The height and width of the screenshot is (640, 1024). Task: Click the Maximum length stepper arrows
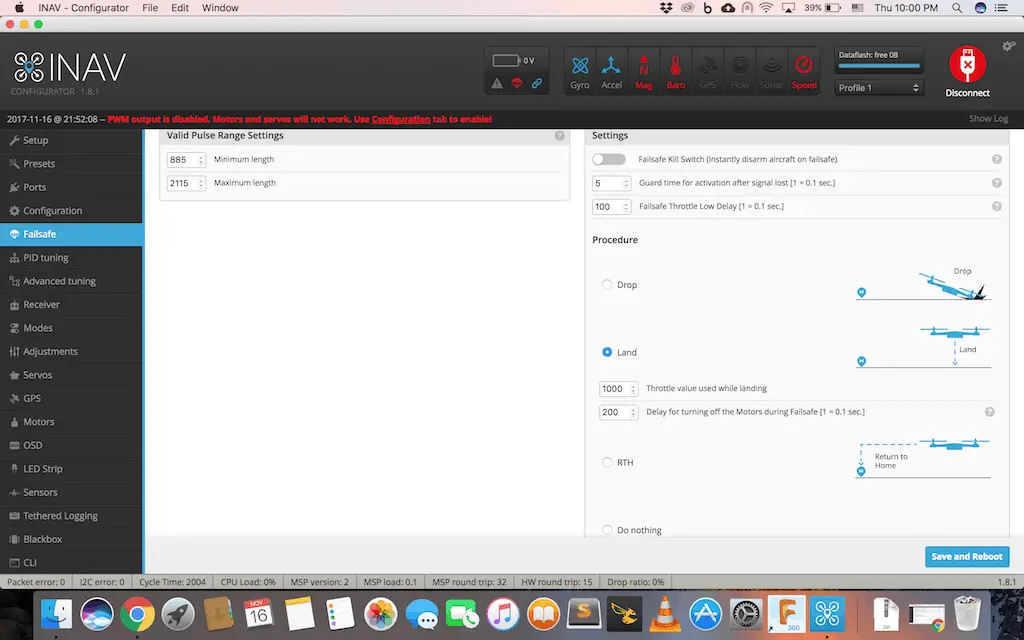[x=200, y=184]
